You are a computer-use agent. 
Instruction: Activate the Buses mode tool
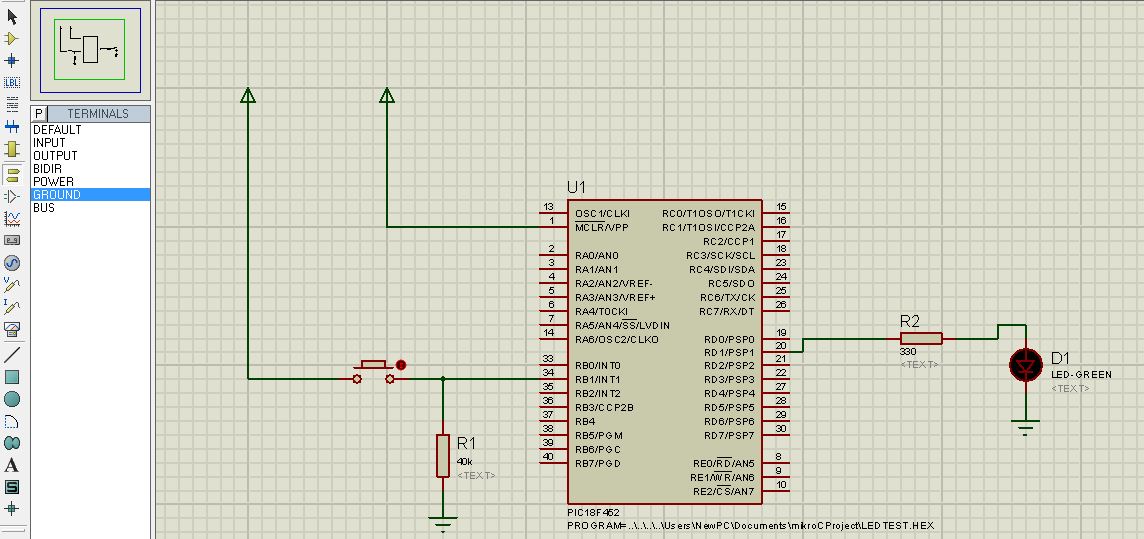pos(12,126)
